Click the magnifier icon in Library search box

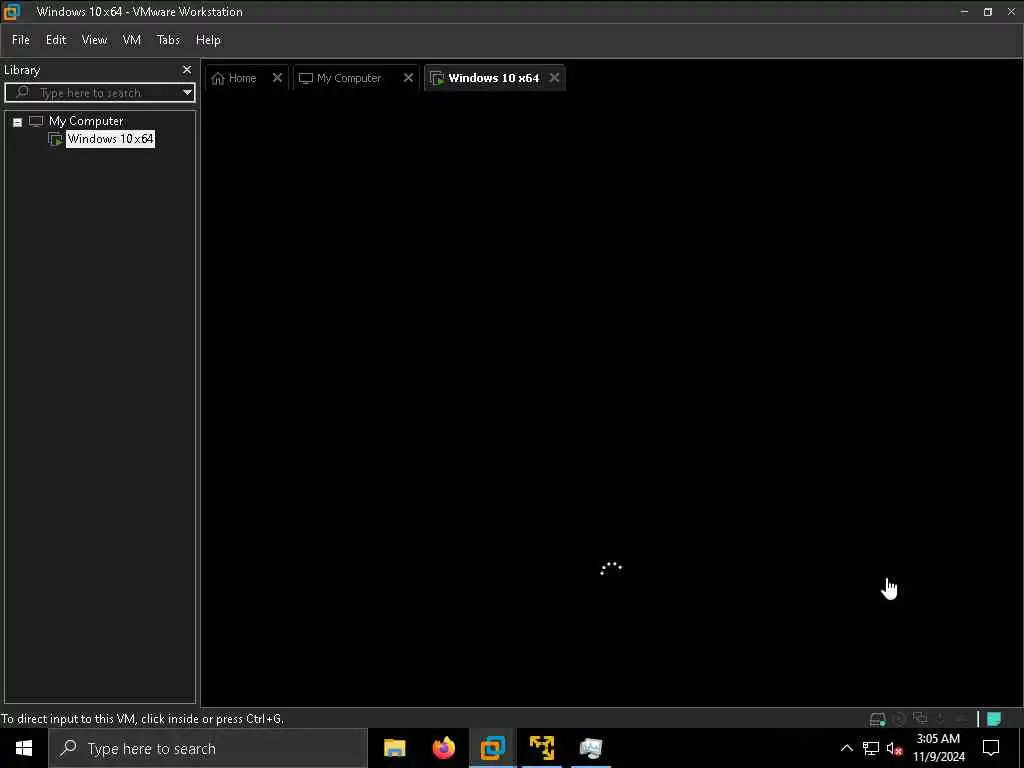pyautogui.click(x=22, y=92)
